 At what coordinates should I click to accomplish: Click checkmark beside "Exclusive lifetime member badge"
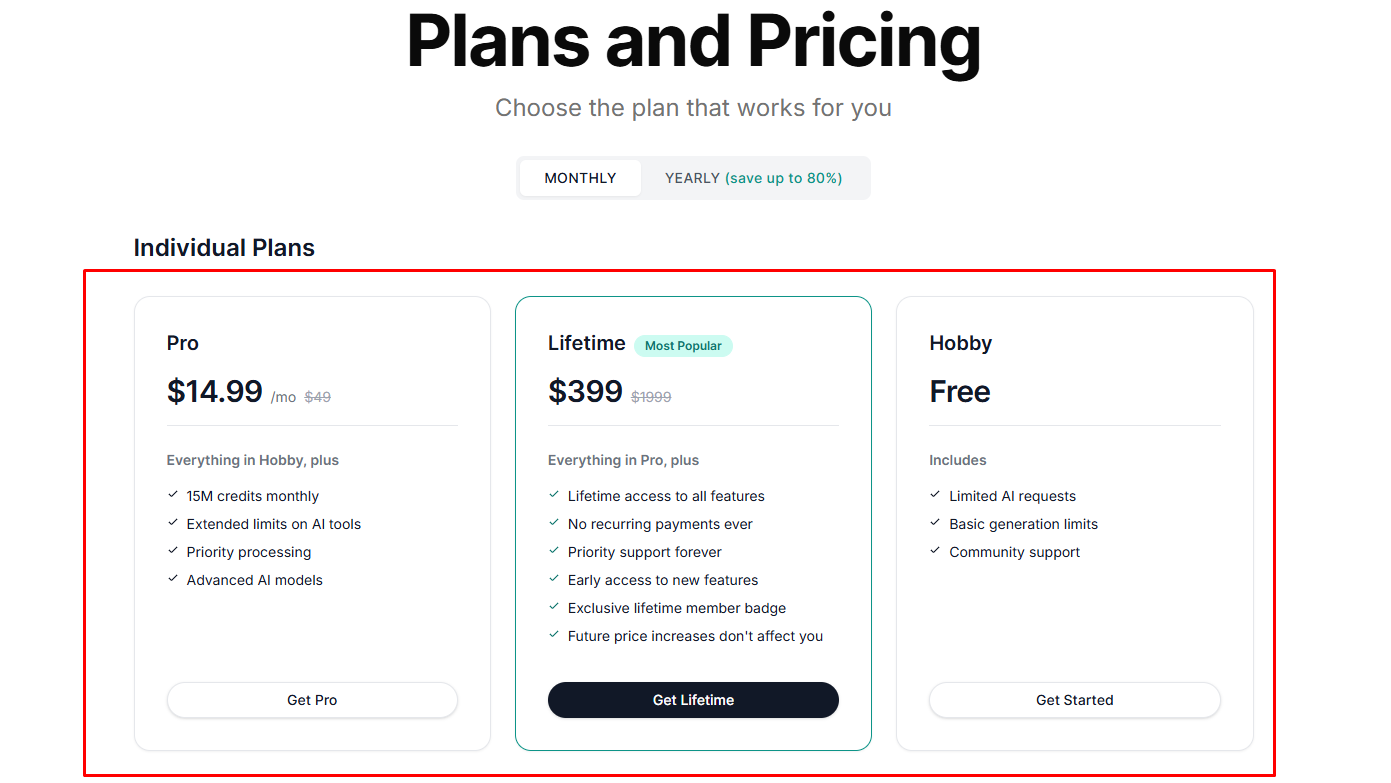554,607
